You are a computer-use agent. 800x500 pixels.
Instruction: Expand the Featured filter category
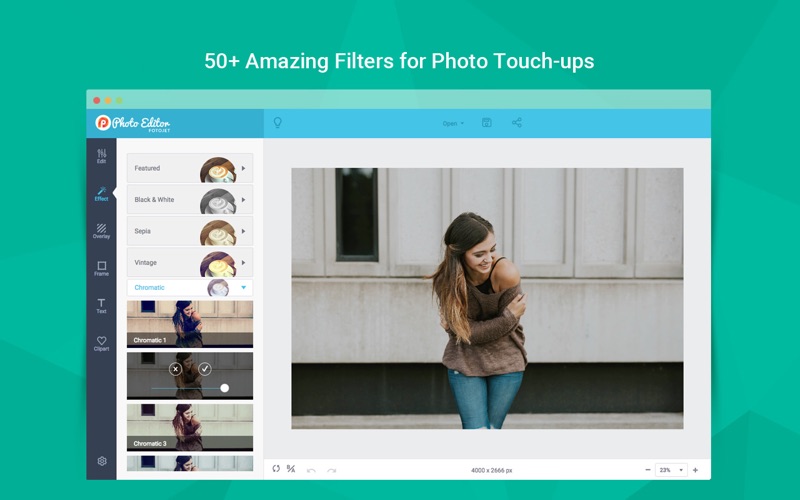pos(190,168)
